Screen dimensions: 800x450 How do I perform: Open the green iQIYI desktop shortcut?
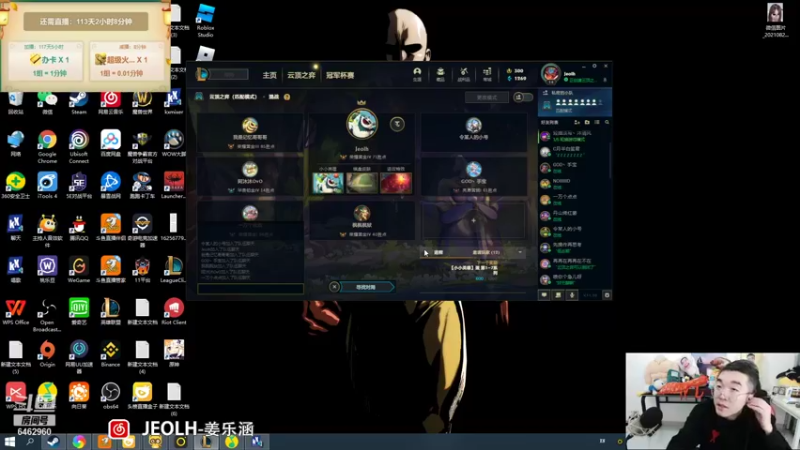point(79,312)
